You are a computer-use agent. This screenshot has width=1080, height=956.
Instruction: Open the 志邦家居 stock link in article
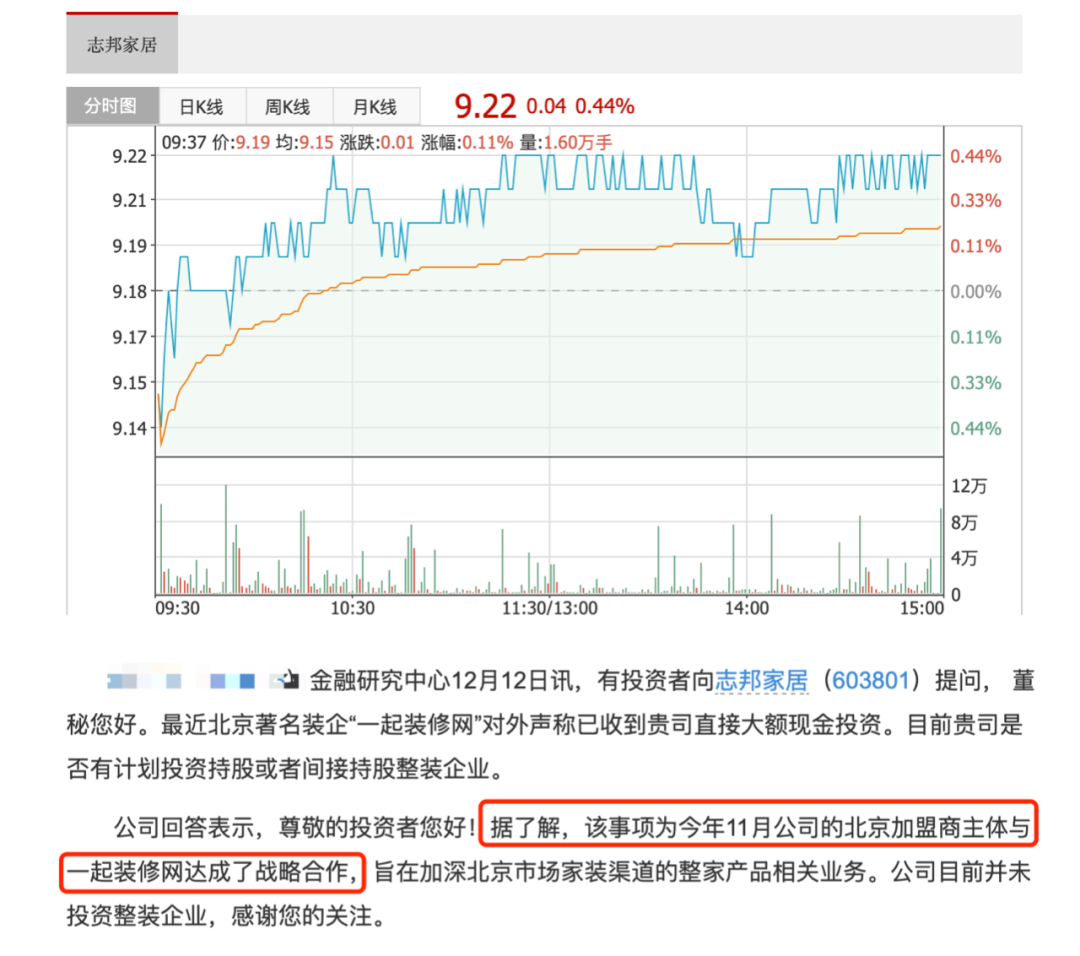point(761,681)
